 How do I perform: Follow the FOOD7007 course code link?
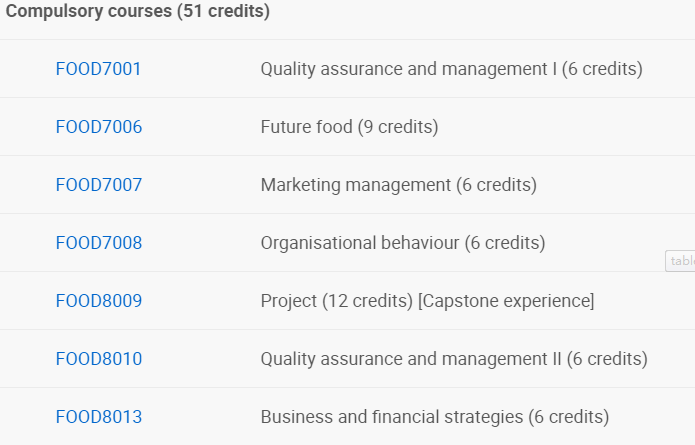[99, 185]
